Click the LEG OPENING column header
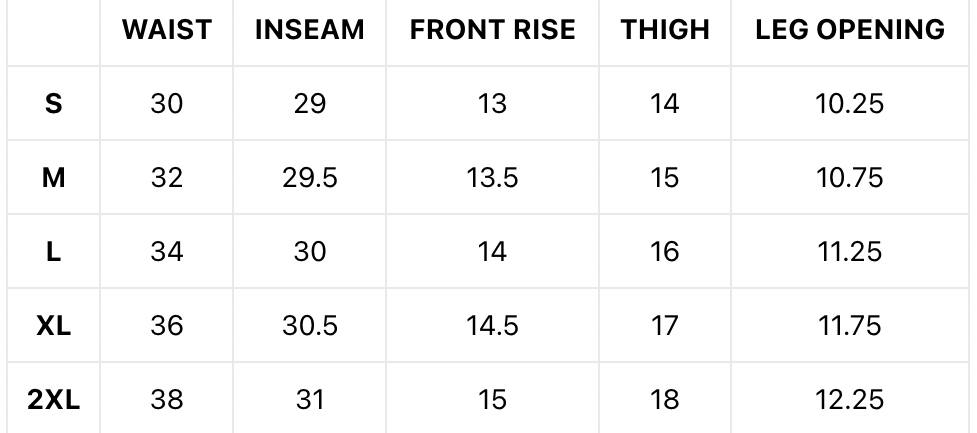Image resolution: width=977 pixels, height=433 pixels. point(850,30)
